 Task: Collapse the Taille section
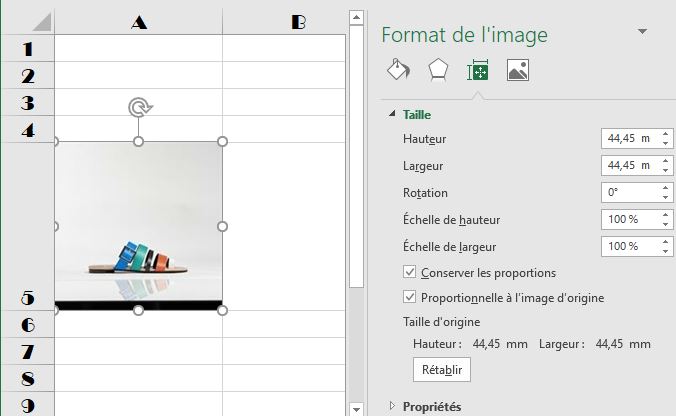(x=392, y=114)
